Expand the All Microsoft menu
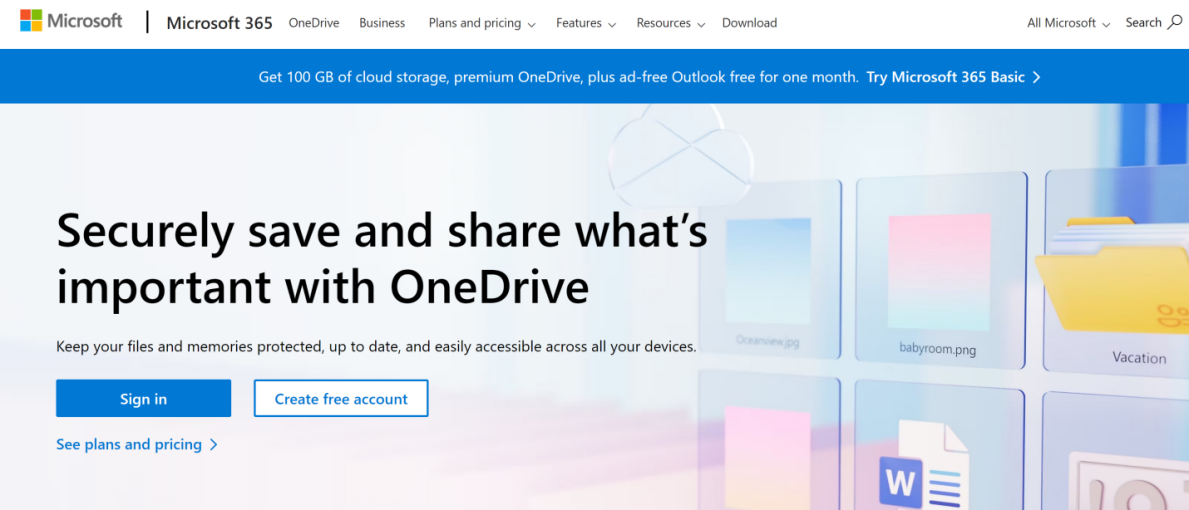Viewport: 1189px width, 510px height. pyautogui.click(x=1068, y=23)
